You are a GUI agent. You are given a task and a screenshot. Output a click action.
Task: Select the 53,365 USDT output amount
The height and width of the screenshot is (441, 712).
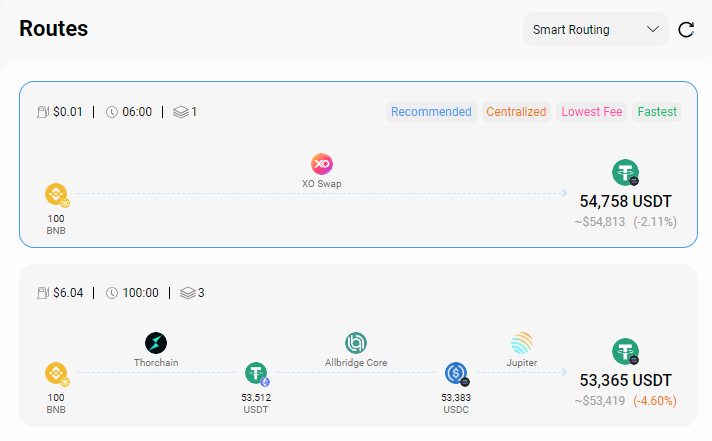625,380
